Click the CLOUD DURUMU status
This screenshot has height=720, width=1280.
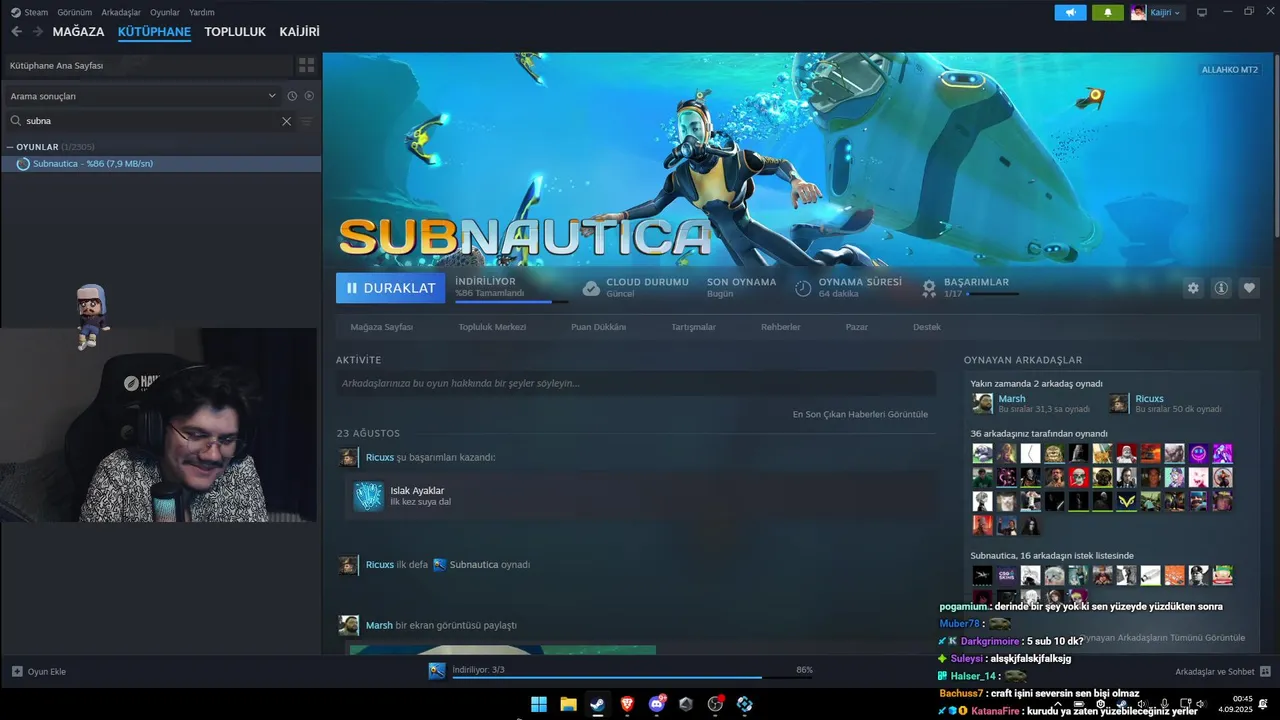click(636, 288)
